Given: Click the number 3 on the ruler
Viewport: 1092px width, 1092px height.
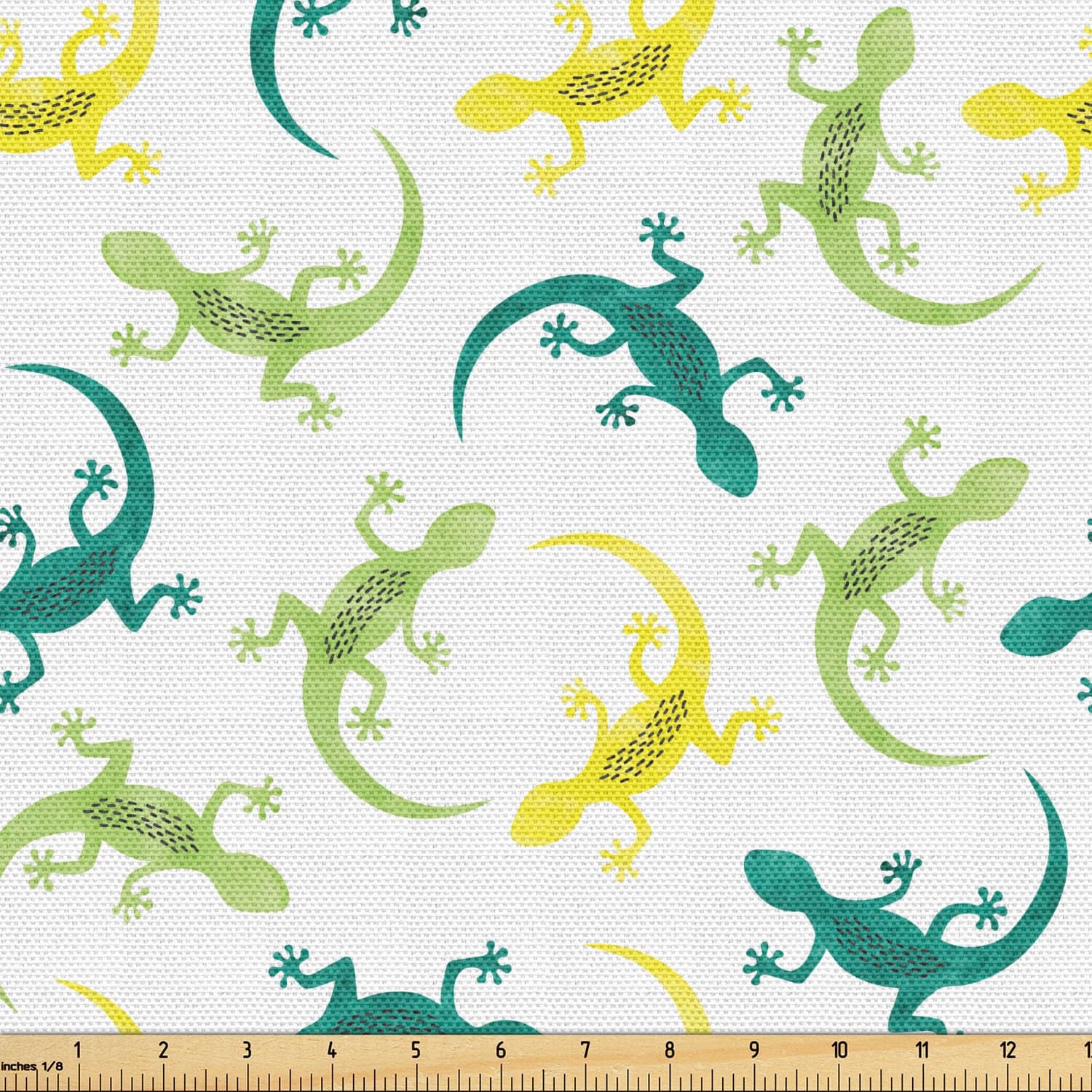Looking at the screenshot, I should pyautogui.click(x=247, y=1050).
